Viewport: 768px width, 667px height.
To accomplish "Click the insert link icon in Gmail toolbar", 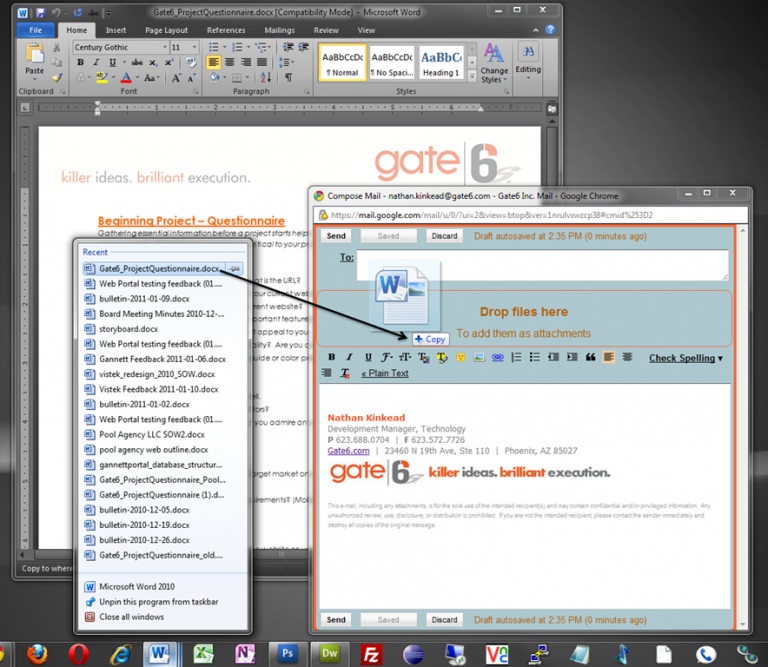I will (x=498, y=357).
